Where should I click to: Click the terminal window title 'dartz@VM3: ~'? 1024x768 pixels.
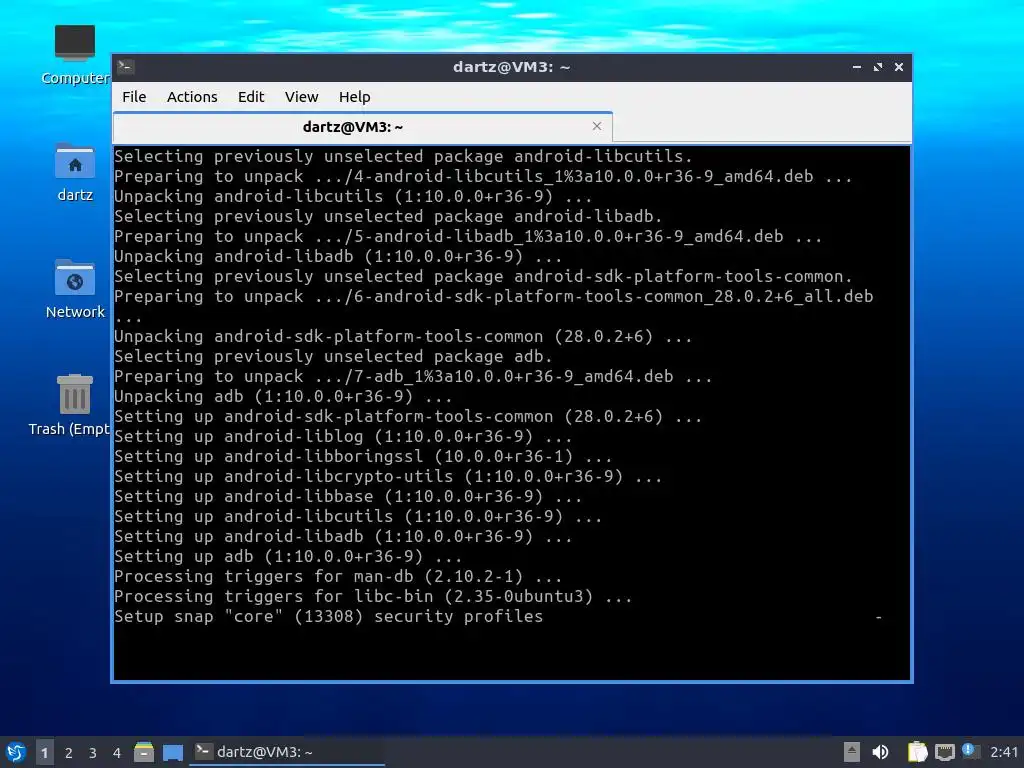point(511,67)
